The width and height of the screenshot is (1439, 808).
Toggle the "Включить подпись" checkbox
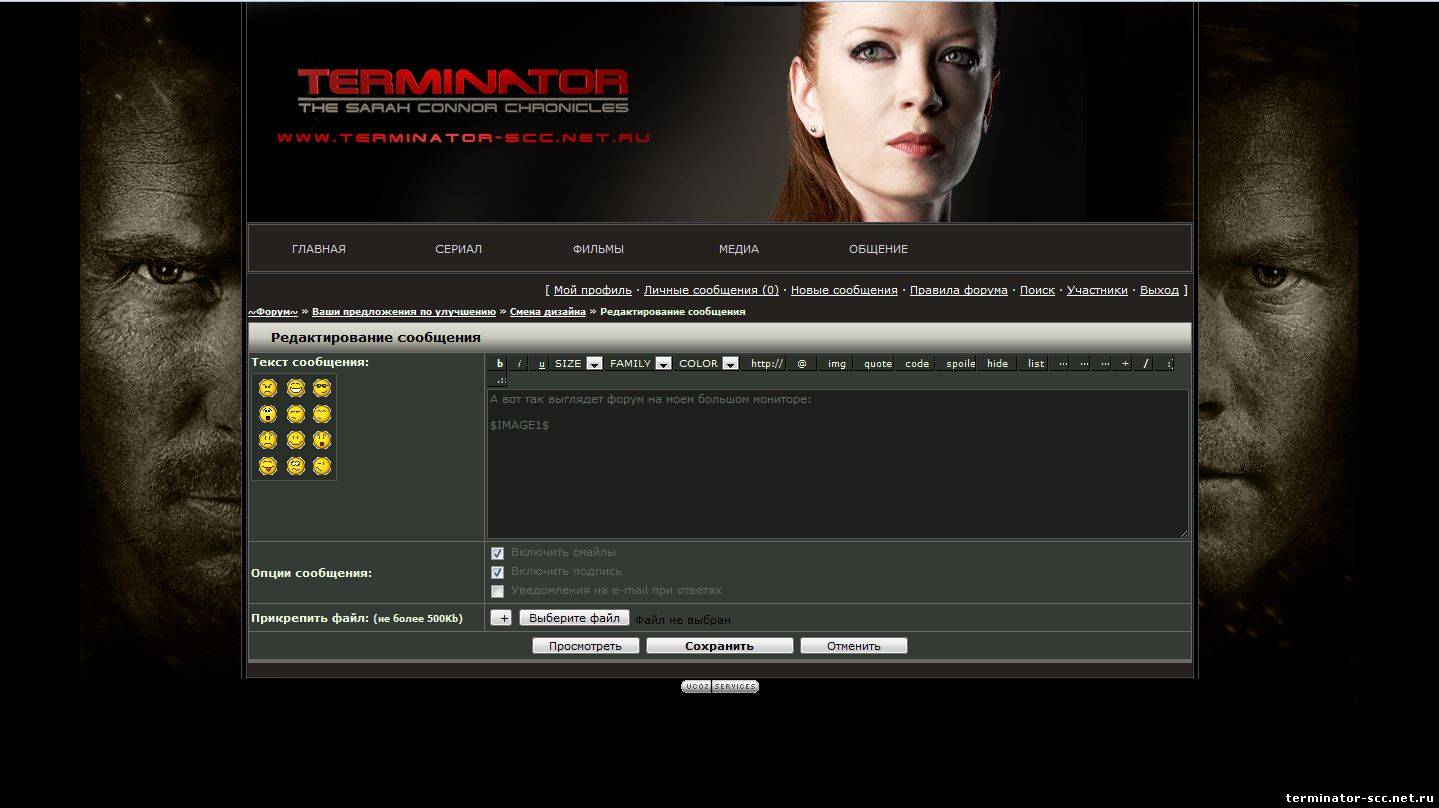coord(497,572)
